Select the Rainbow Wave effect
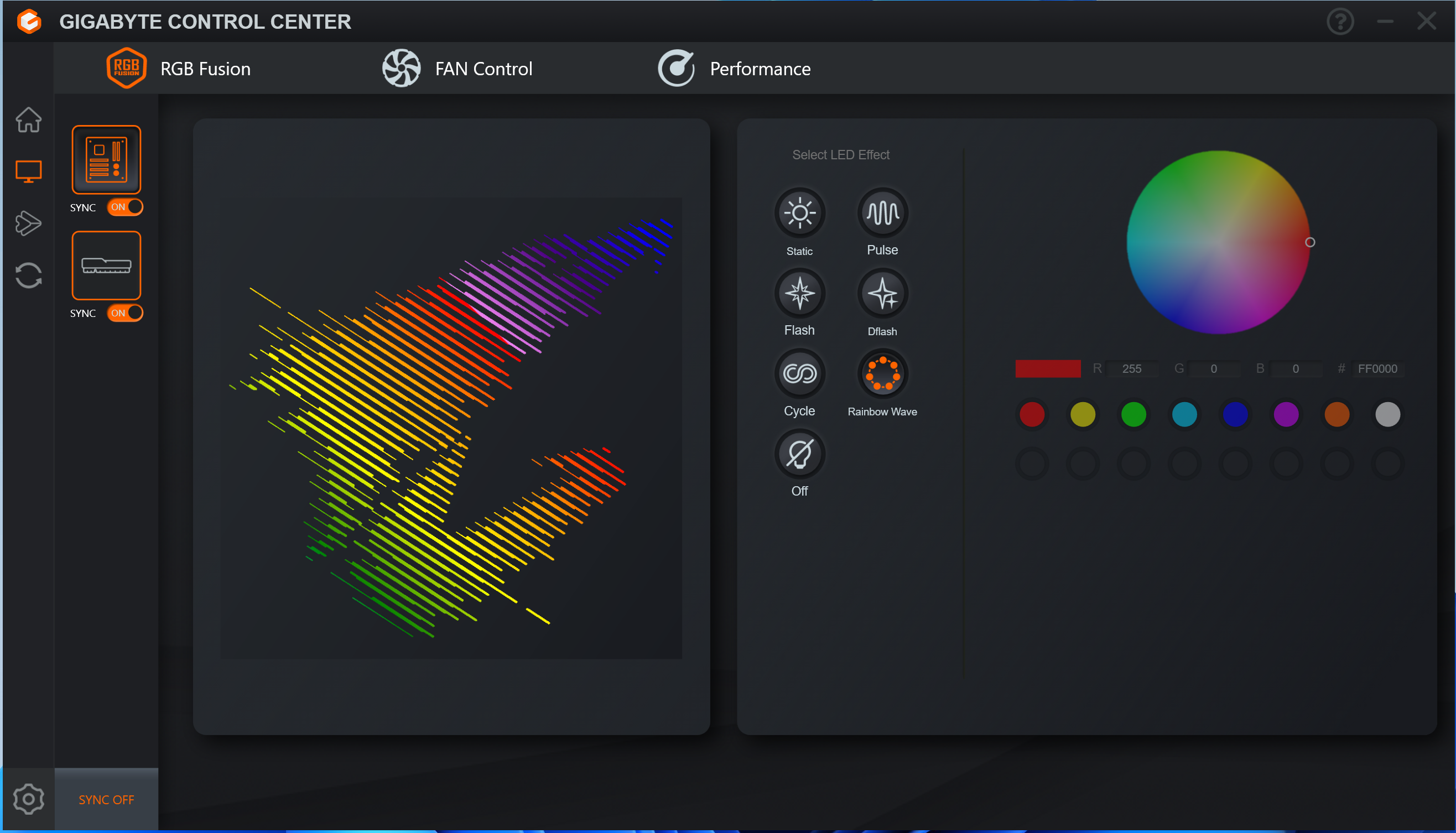 (882, 373)
